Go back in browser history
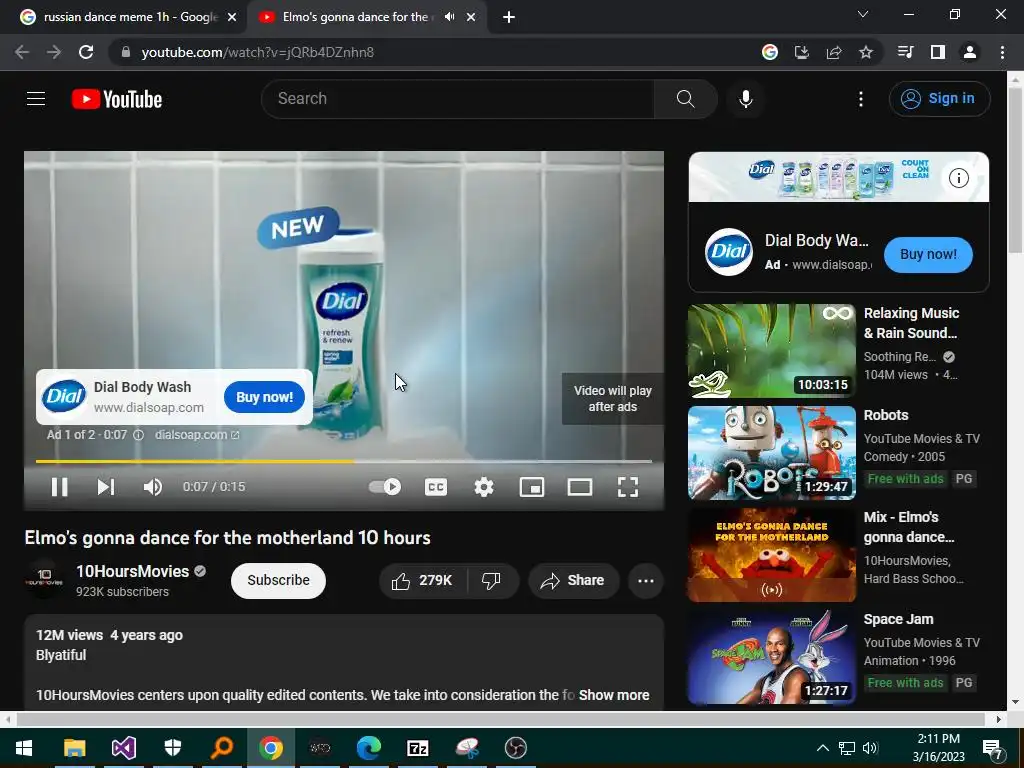 click(x=22, y=52)
